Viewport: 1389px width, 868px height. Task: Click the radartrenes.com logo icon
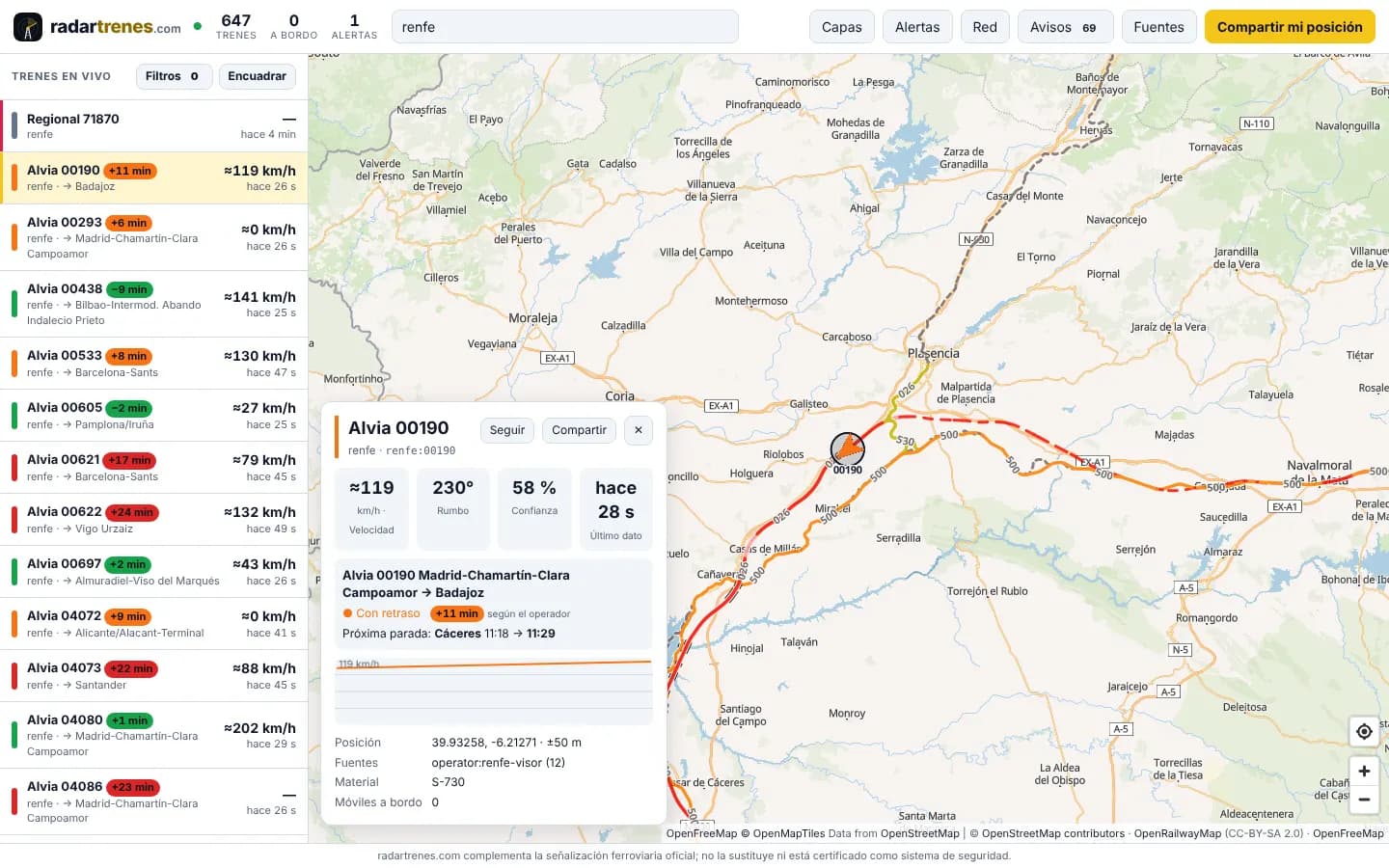pyautogui.click(x=28, y=27)
